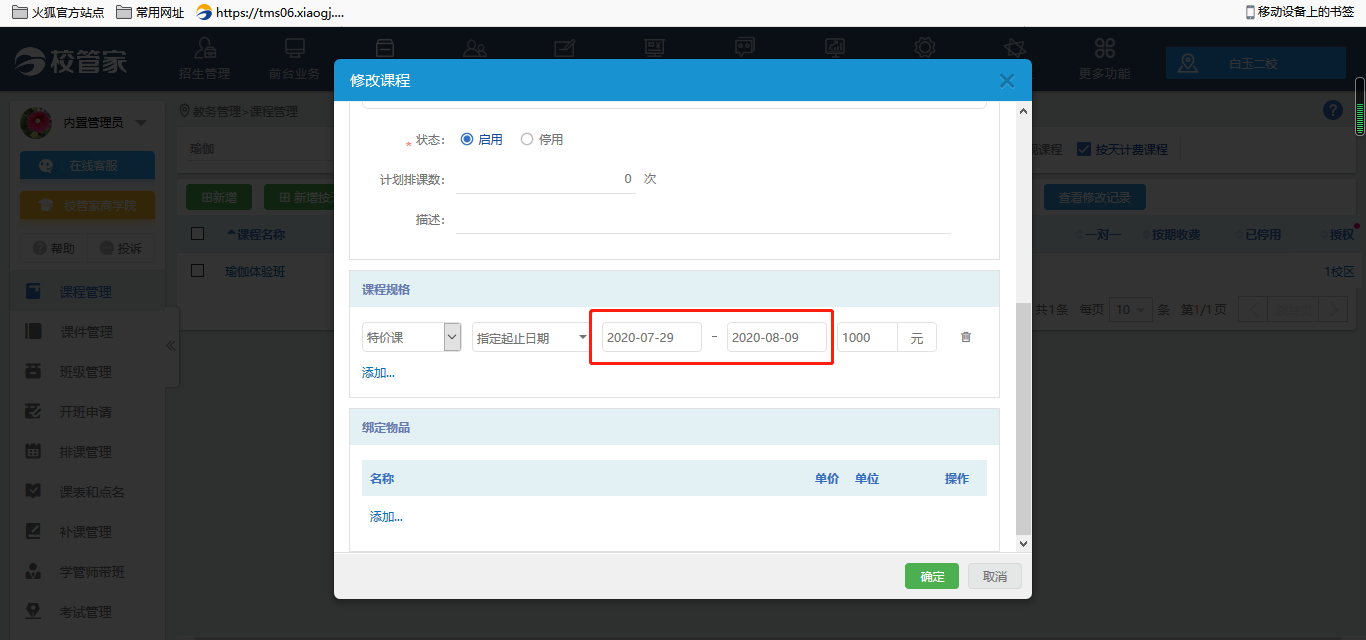Click the 取消 button
Viewport: 1366px width, 640px height.
[x=995, y=576]
